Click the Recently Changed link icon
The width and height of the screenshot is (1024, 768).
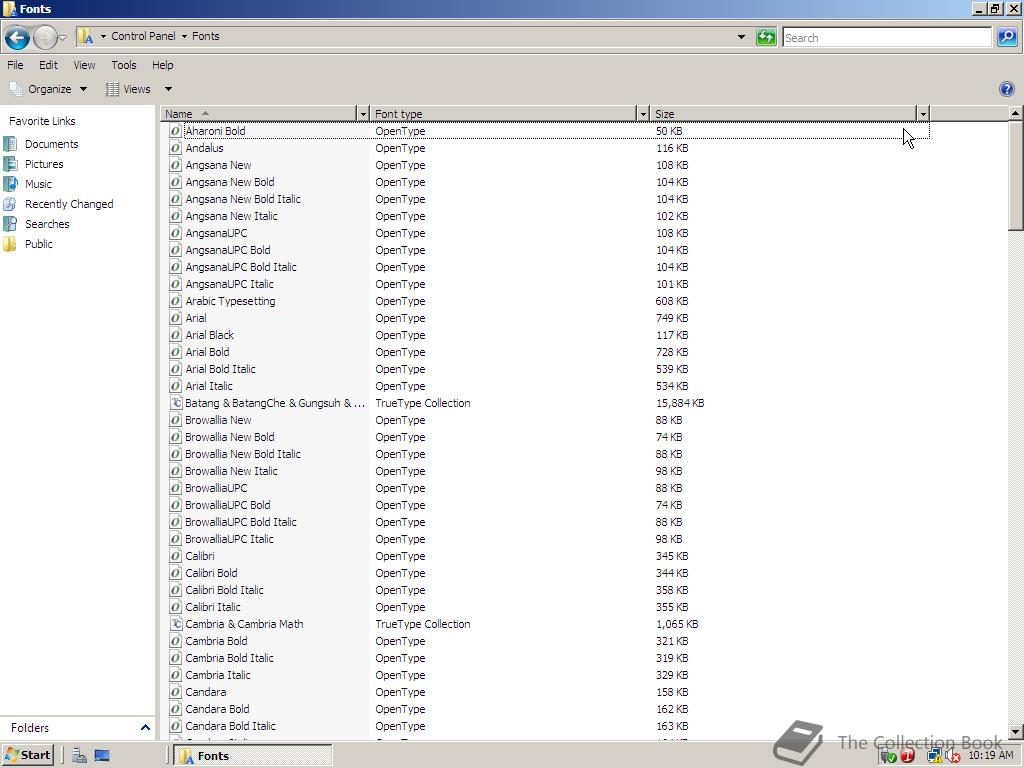[10, 204]
